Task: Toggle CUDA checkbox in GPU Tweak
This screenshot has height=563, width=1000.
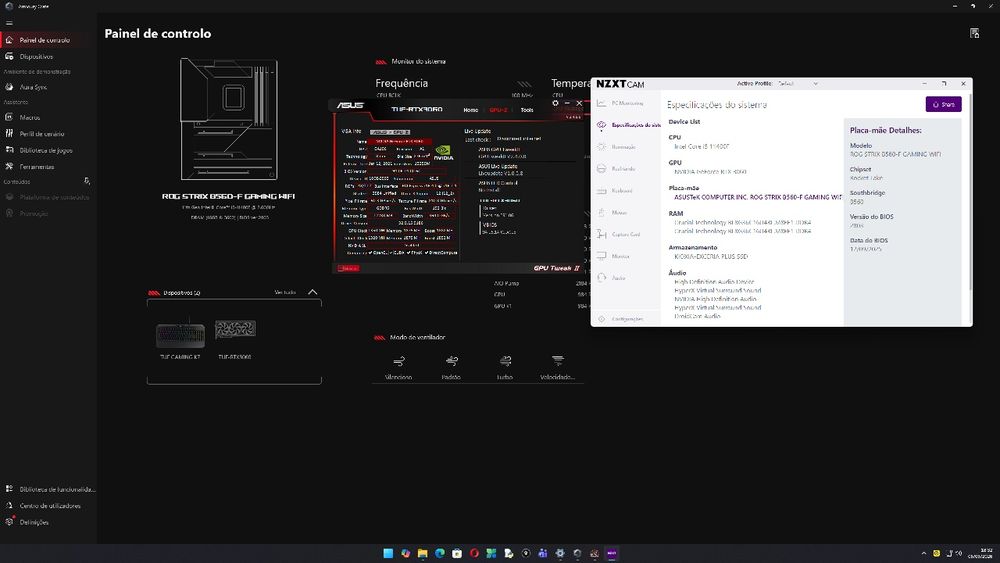Action: pyautogui.click(x=391, y=253)
